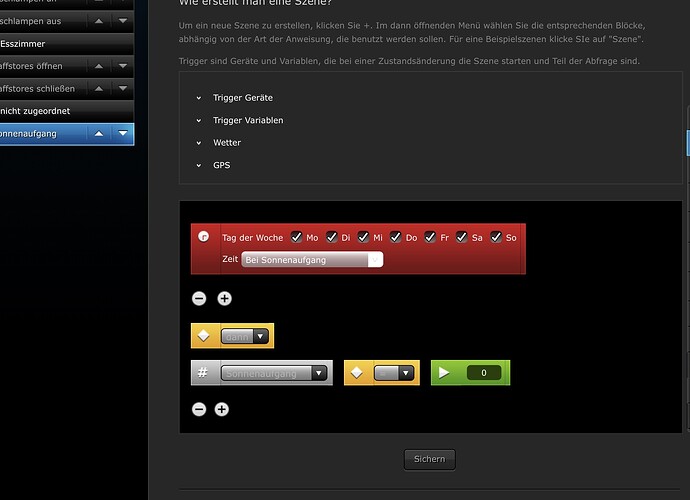Open the Bei Sonnenaufgang time dropdown
Screen dimensions: 690x500
(312, 260)
